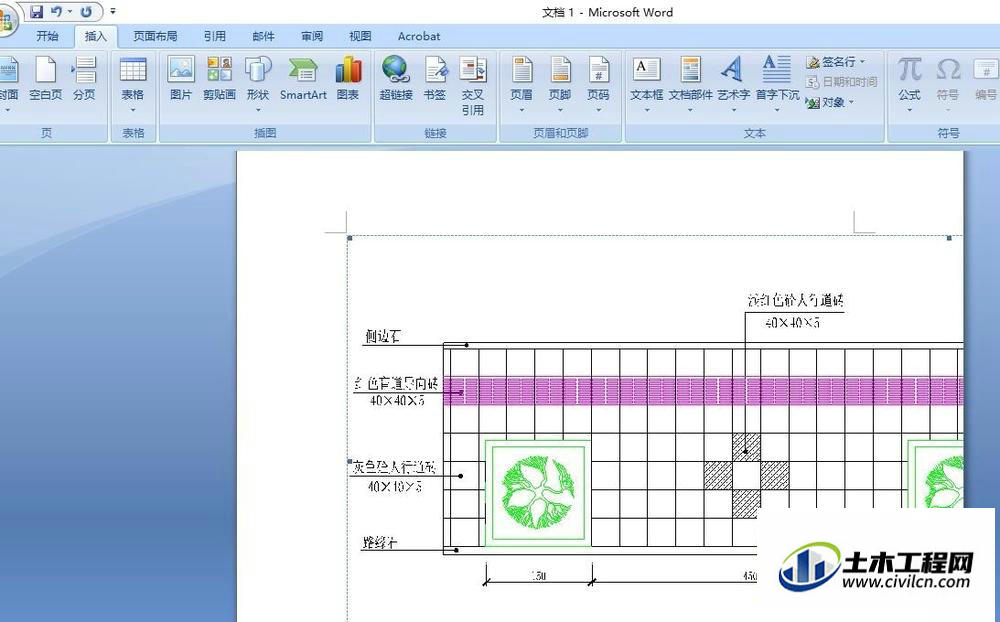Open the Undo history dropdown arrow
Image resolution: width=1000 pixels, height=622 pixels.
pos(70,11)
